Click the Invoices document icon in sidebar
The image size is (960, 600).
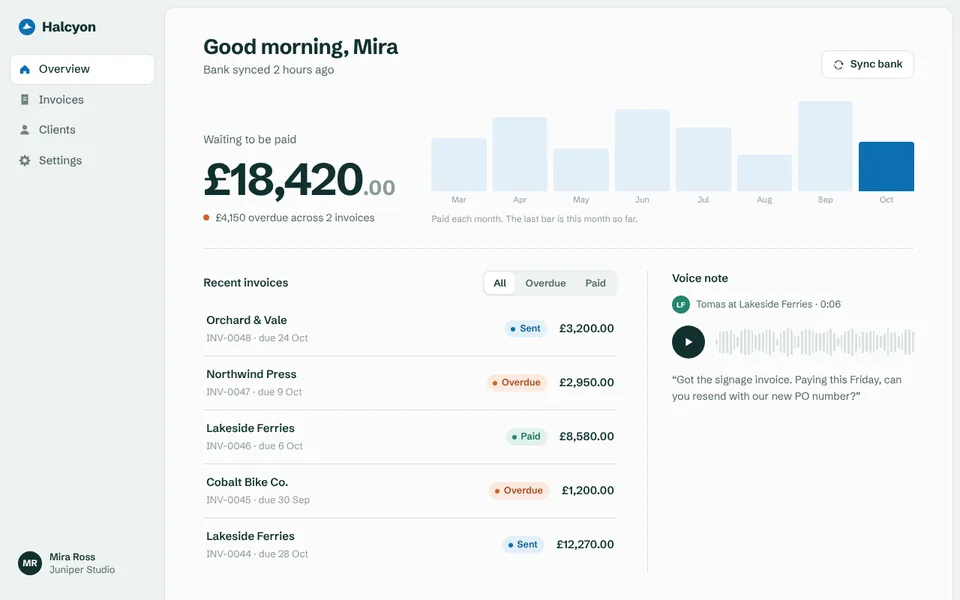pyautogui.click(x=24, y=99)
